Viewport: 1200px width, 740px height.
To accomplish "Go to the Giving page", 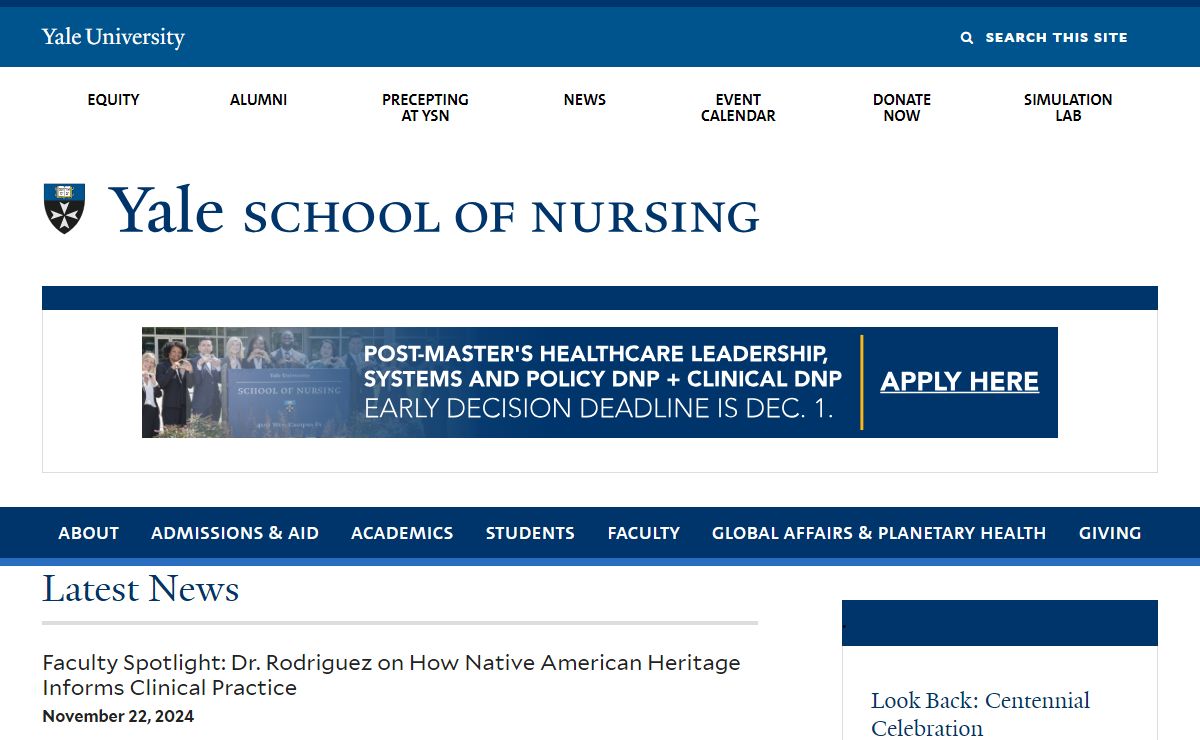I will click(x=1110, y=533).
